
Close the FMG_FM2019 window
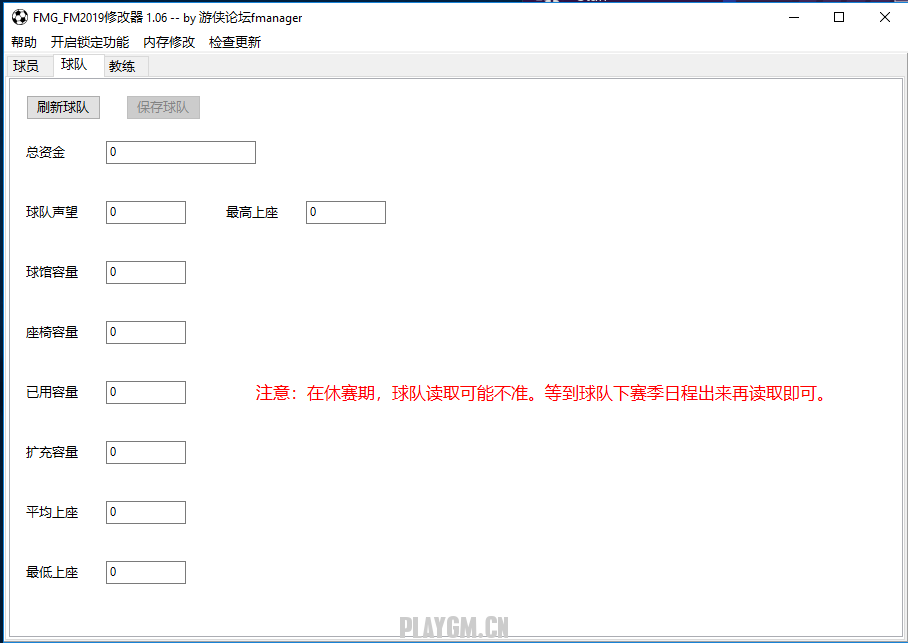click(884, 17)
